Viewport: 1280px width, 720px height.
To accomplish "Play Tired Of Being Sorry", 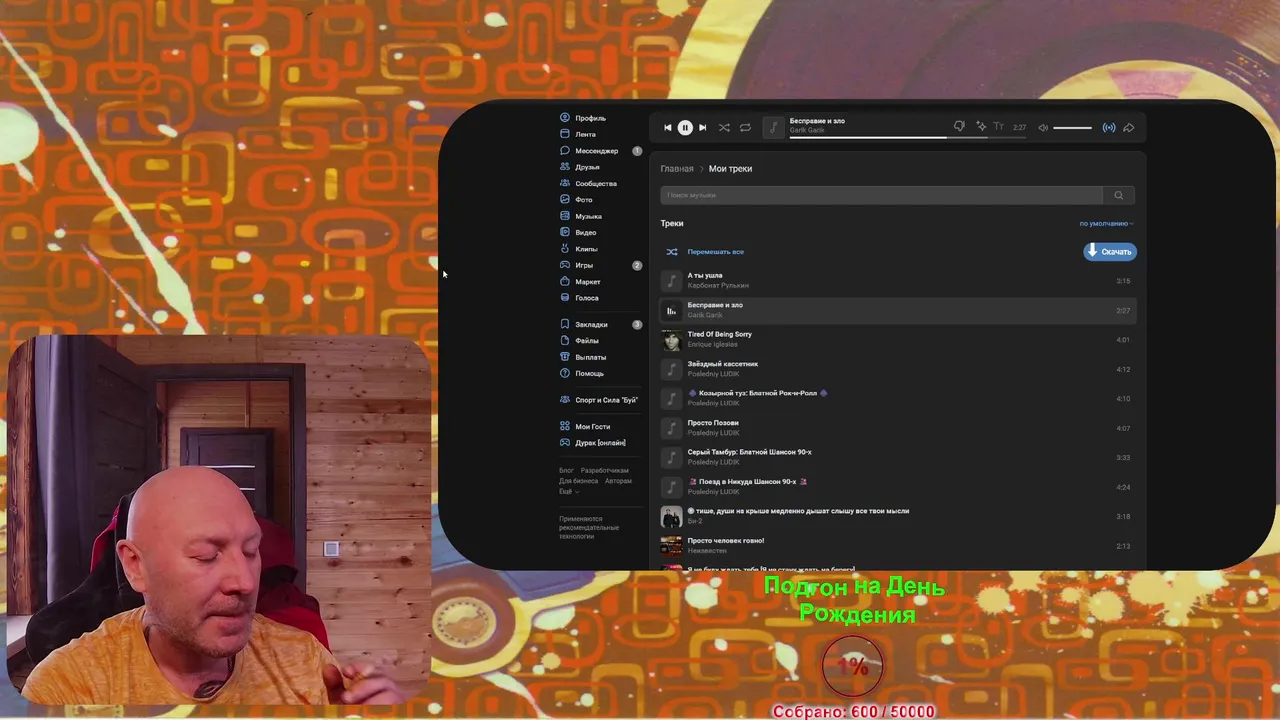I will click(x=898, y=340).
